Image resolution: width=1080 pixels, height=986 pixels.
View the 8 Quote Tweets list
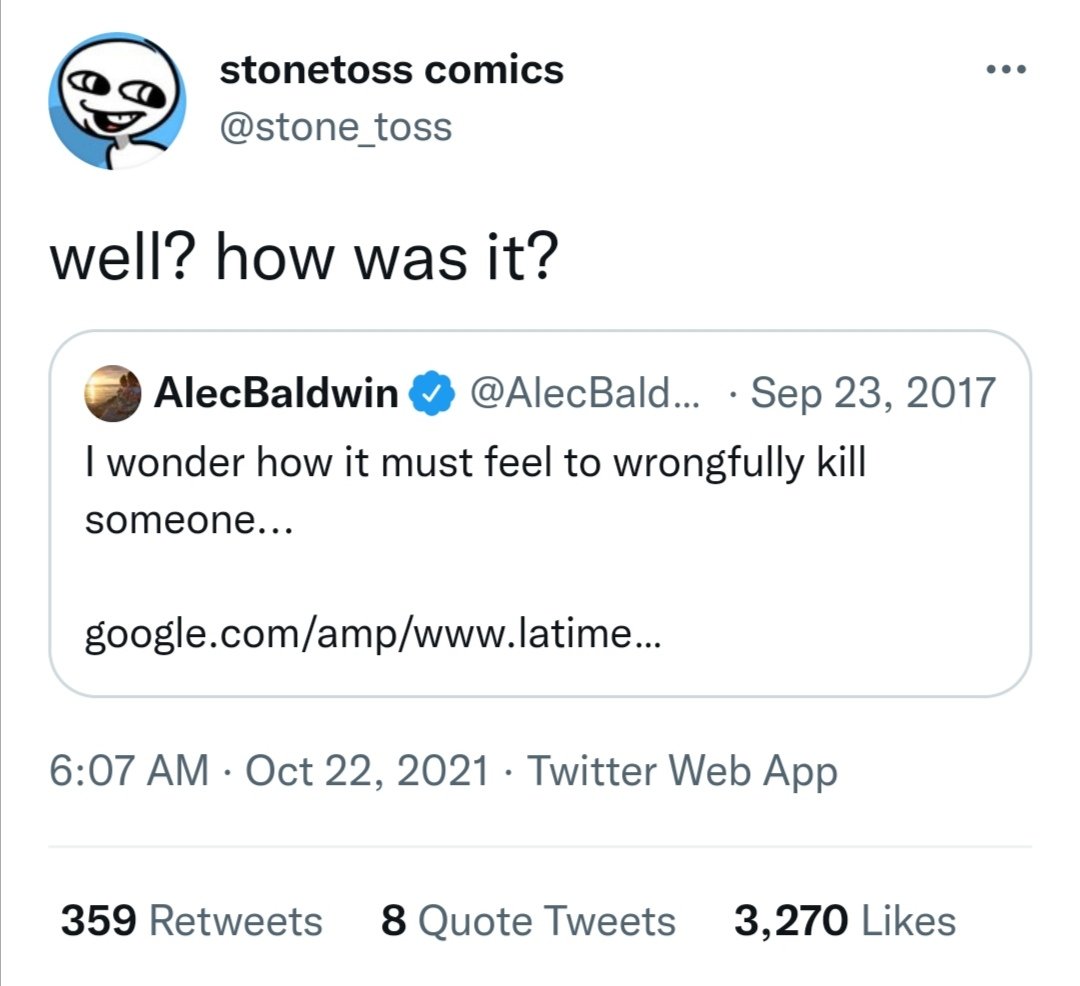(528, 921)
